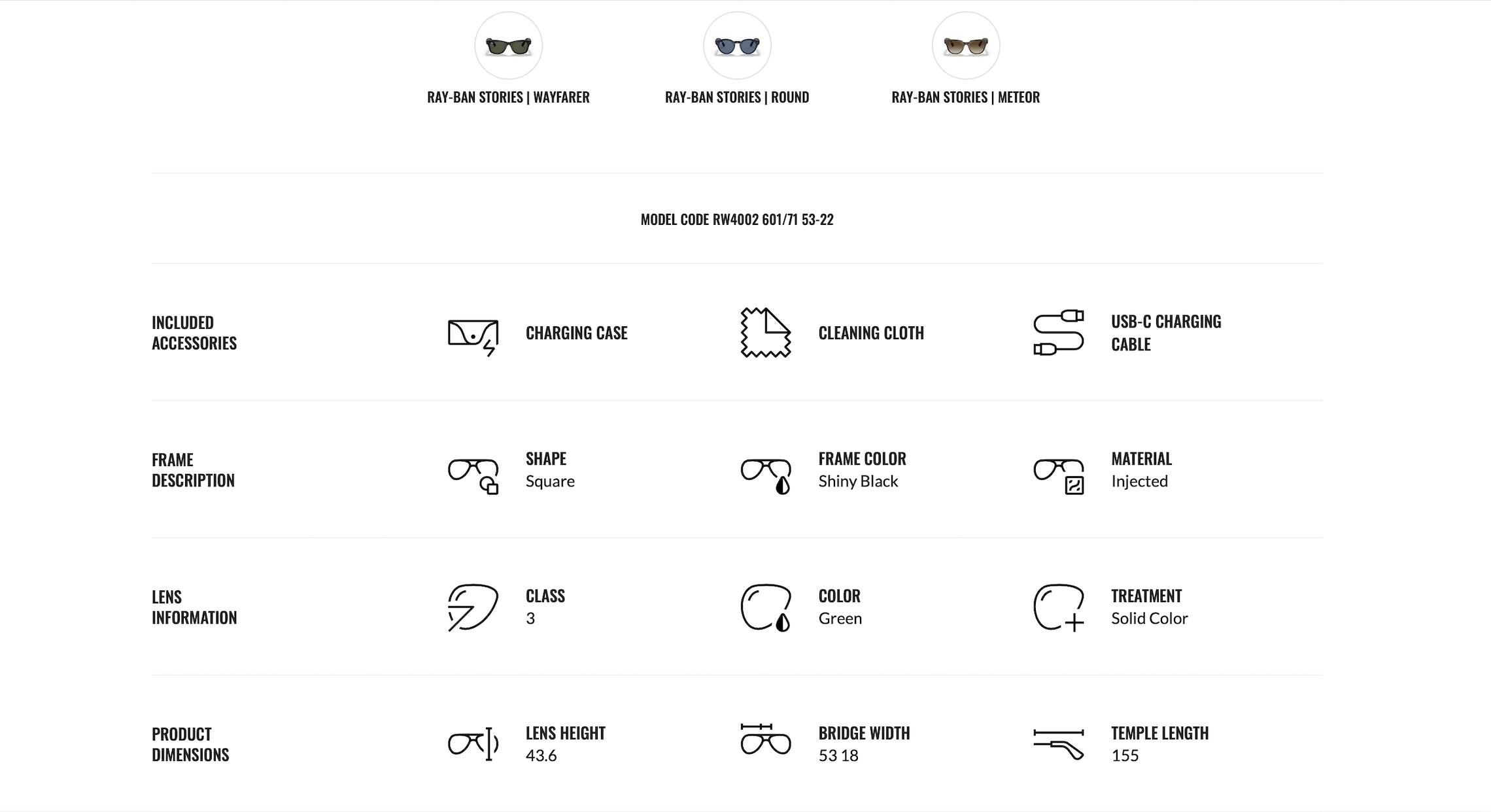Click the charging case accessory icon
The width and height of the screenshot is (1491, 812).
click(x=472, y=333)
